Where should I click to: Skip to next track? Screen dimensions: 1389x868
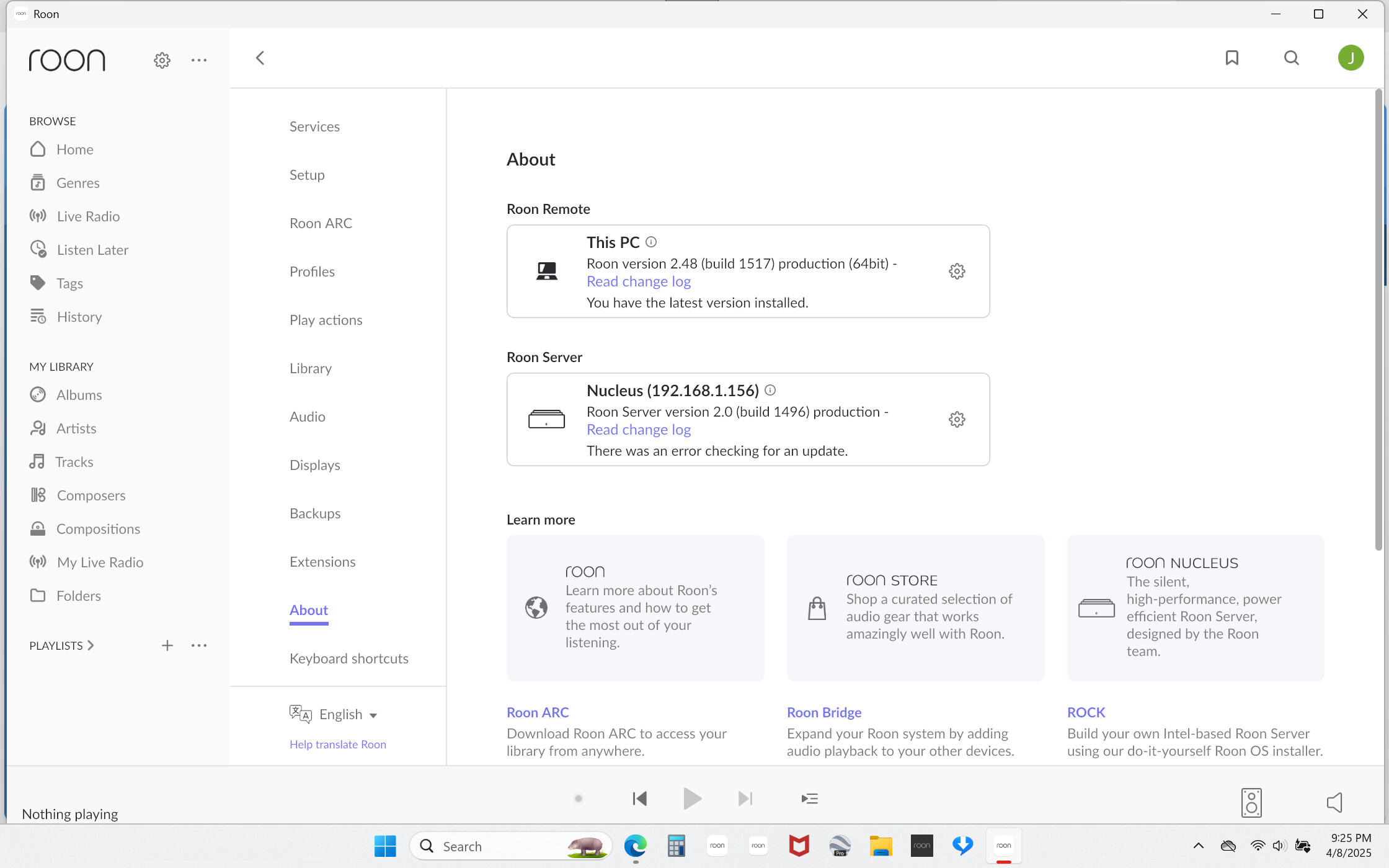[x=745, y=799]
